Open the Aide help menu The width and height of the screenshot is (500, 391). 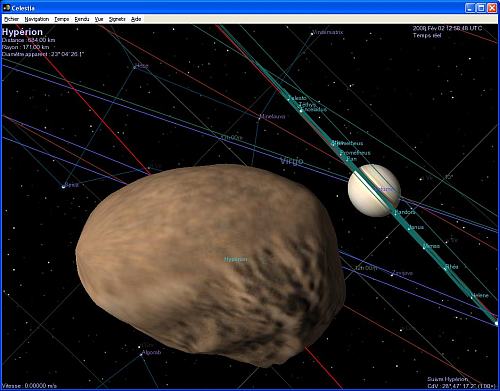click(136, 19)
